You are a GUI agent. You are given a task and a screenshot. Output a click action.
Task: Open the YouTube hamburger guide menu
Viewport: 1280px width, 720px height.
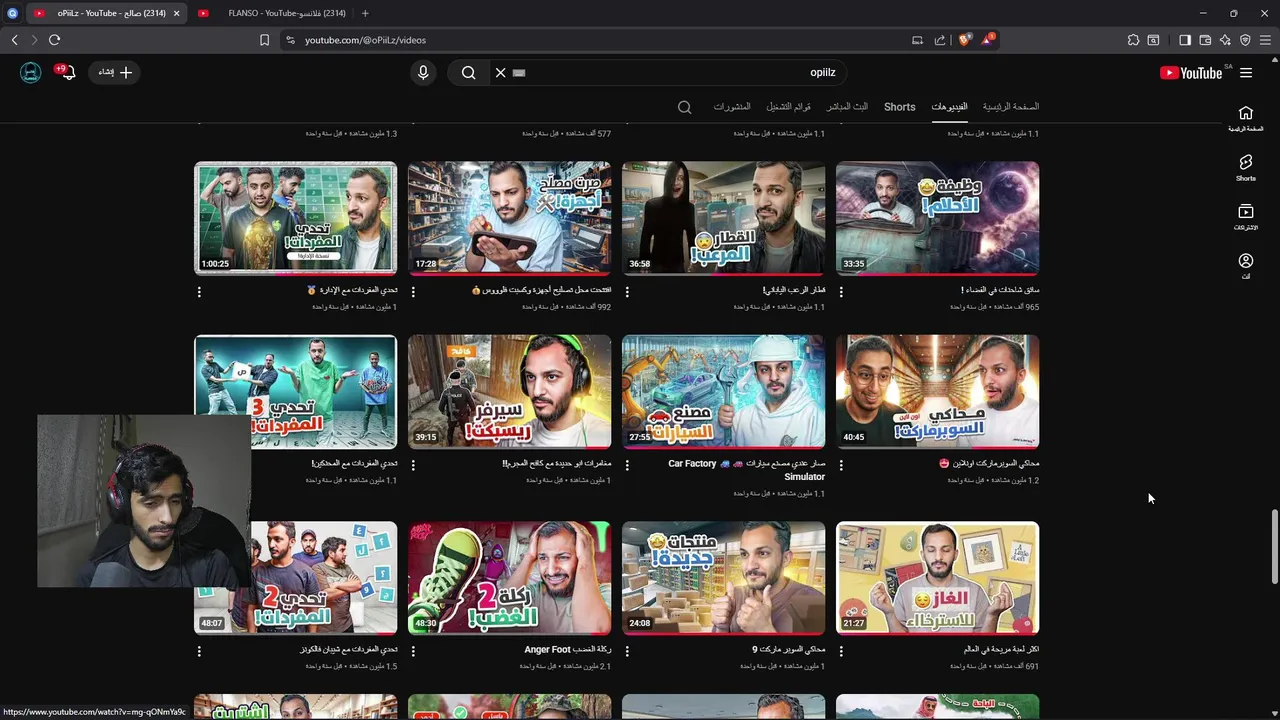point(1246,72)
